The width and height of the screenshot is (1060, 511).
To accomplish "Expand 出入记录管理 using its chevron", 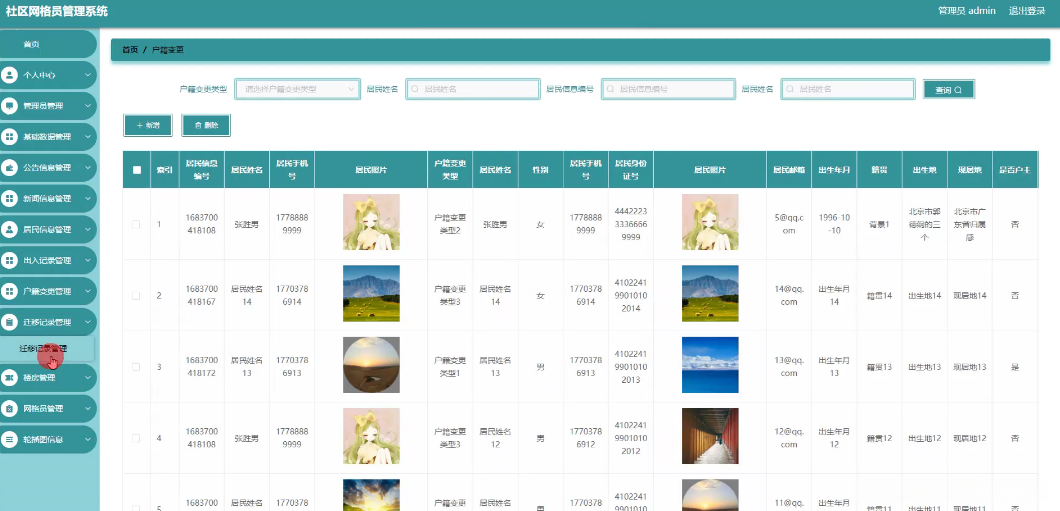I will 88,260.
